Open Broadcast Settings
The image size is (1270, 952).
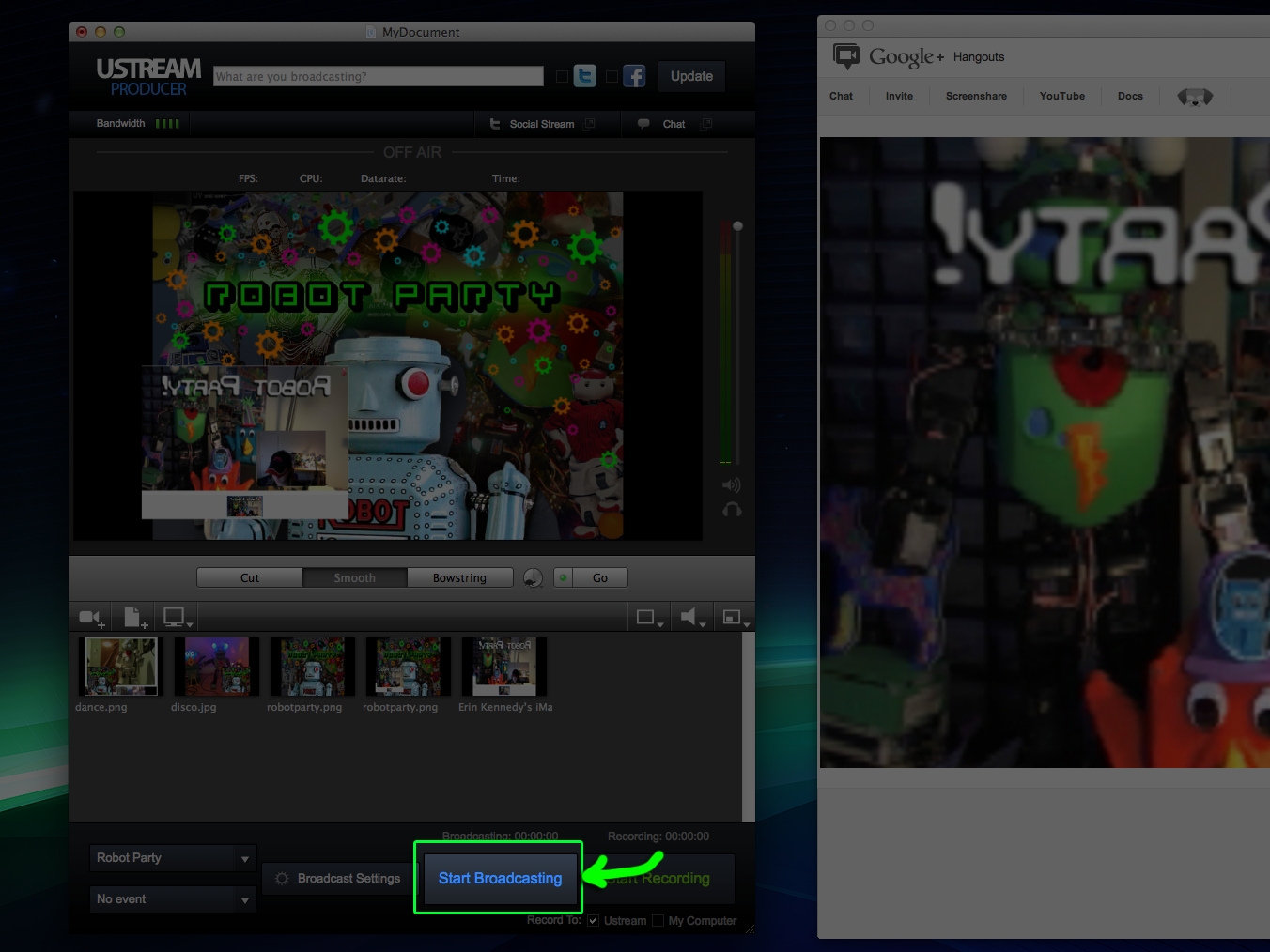[337, 879]
